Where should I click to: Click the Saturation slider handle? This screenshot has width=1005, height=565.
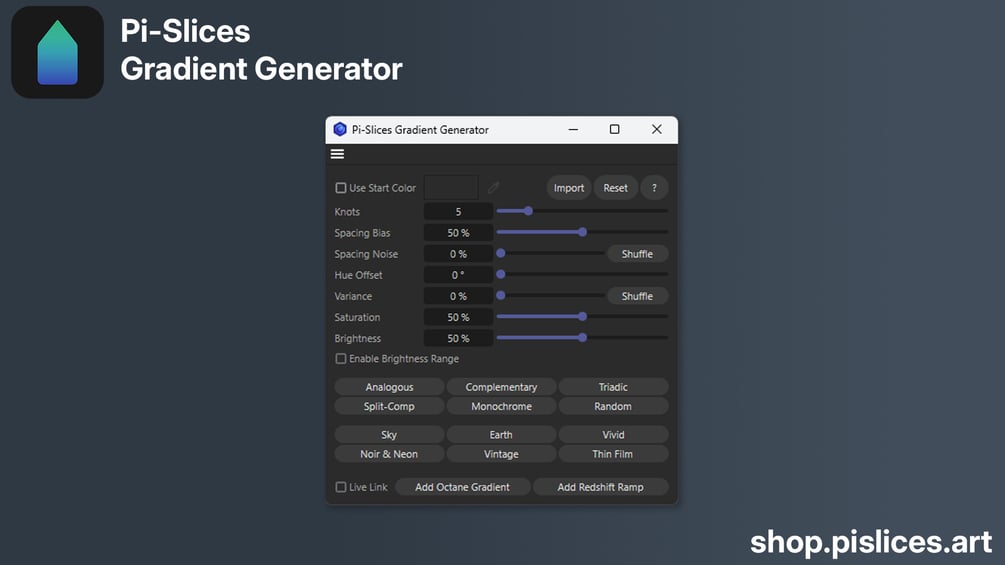click(x=582, y=316)
